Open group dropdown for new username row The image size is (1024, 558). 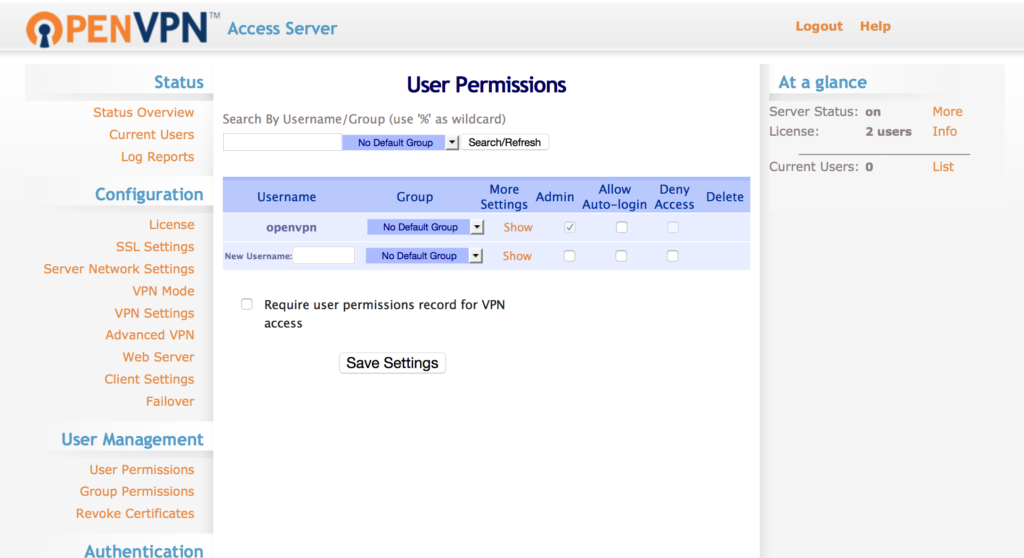tap(424, 255)
